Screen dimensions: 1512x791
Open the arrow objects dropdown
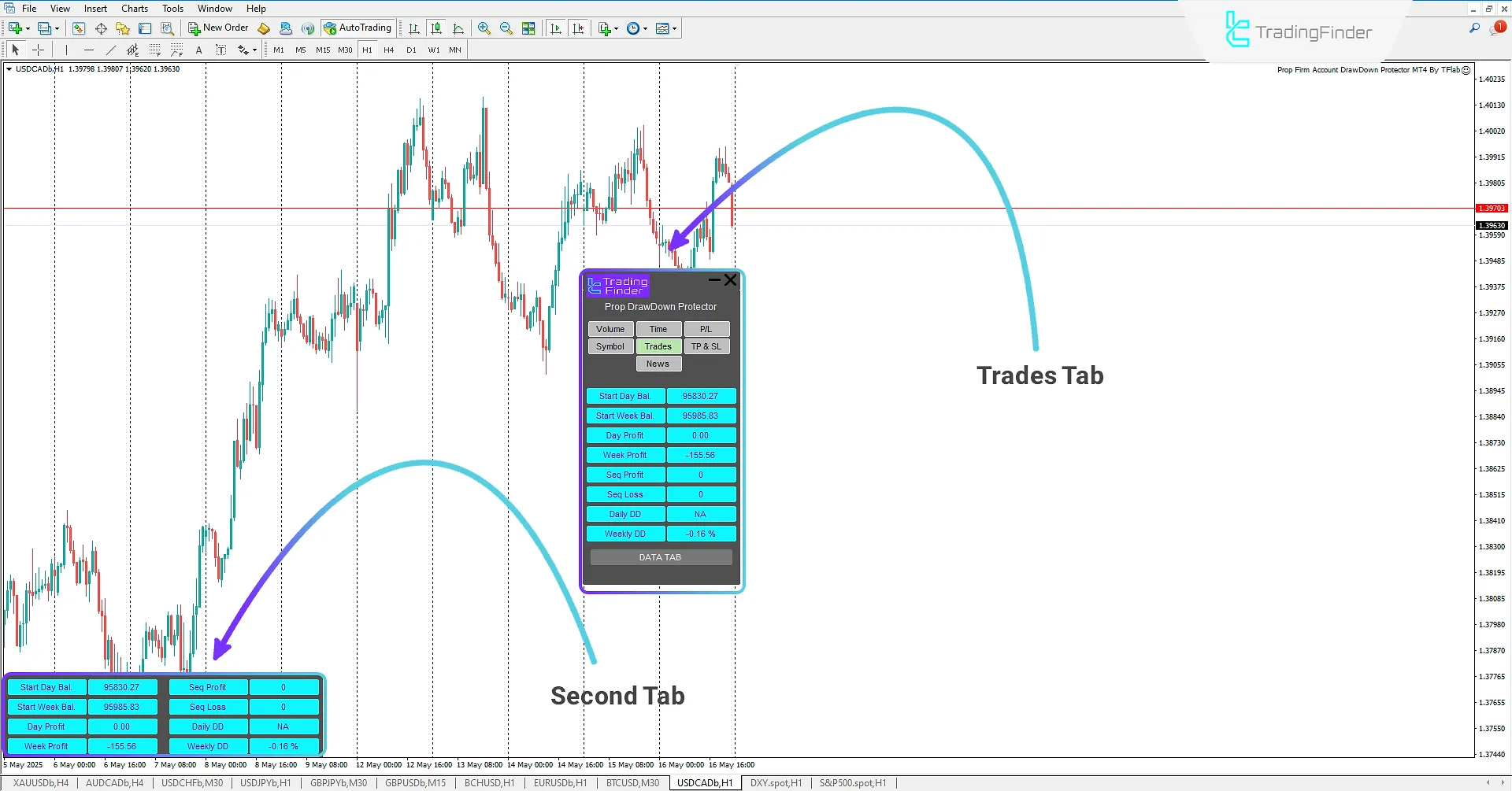click(254, 49)
